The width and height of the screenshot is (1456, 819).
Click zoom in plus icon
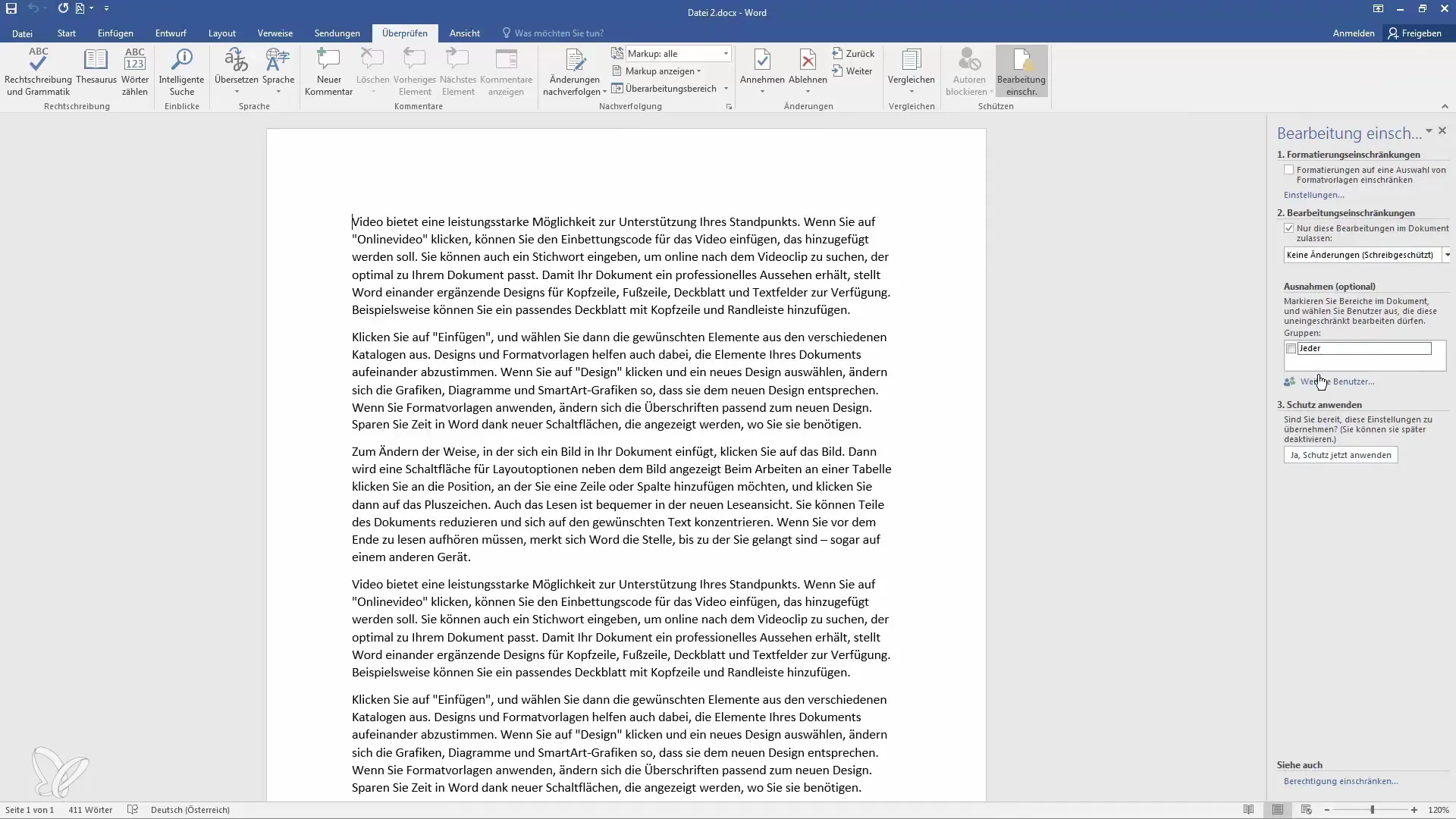point(1414,810)
